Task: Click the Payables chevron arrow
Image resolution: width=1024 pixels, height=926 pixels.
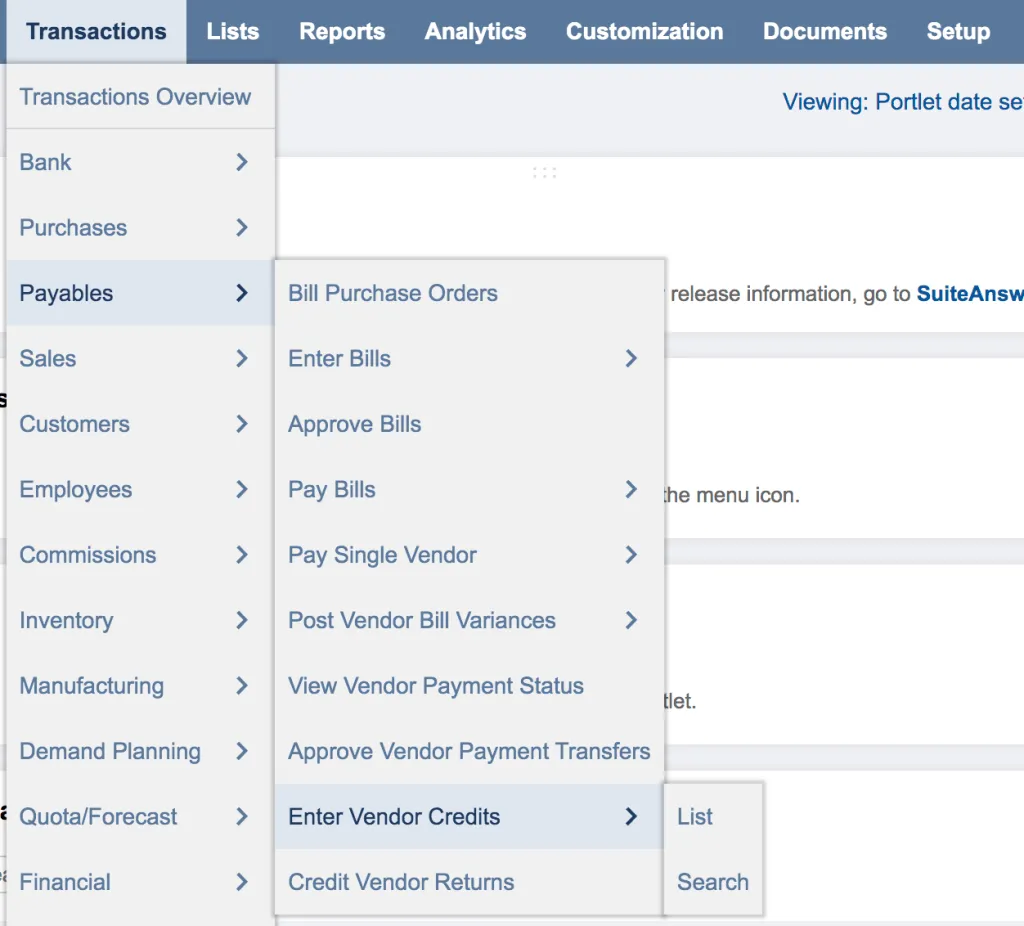Action: click(x=242, y=293)
